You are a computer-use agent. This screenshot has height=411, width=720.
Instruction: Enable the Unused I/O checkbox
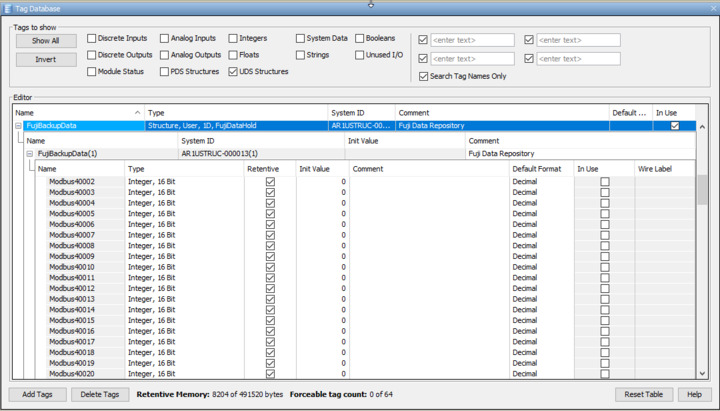[x=359, y=55]
